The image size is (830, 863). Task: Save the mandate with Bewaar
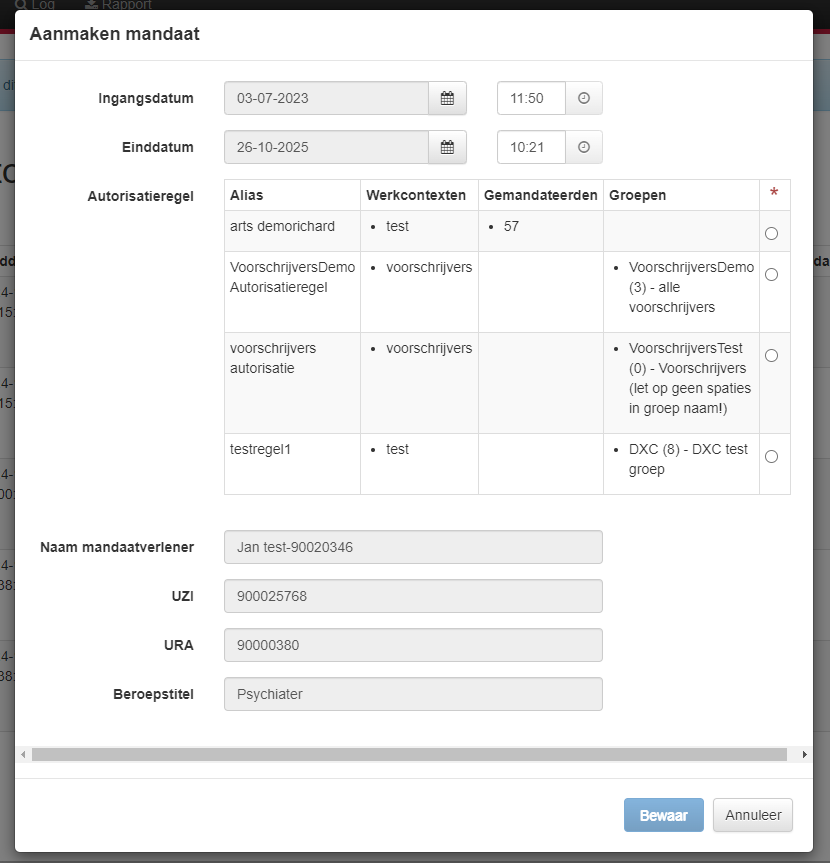click(x=663, y=815)
